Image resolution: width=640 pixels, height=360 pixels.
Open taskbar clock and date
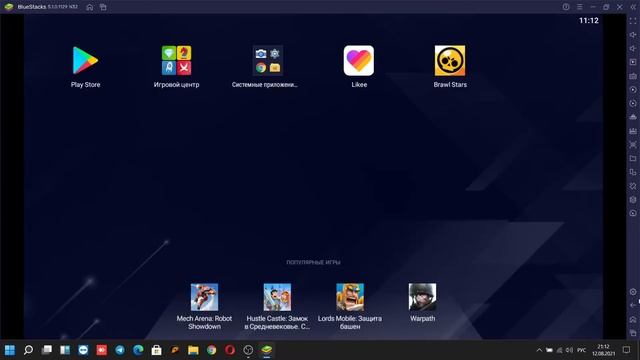(604, 350)
